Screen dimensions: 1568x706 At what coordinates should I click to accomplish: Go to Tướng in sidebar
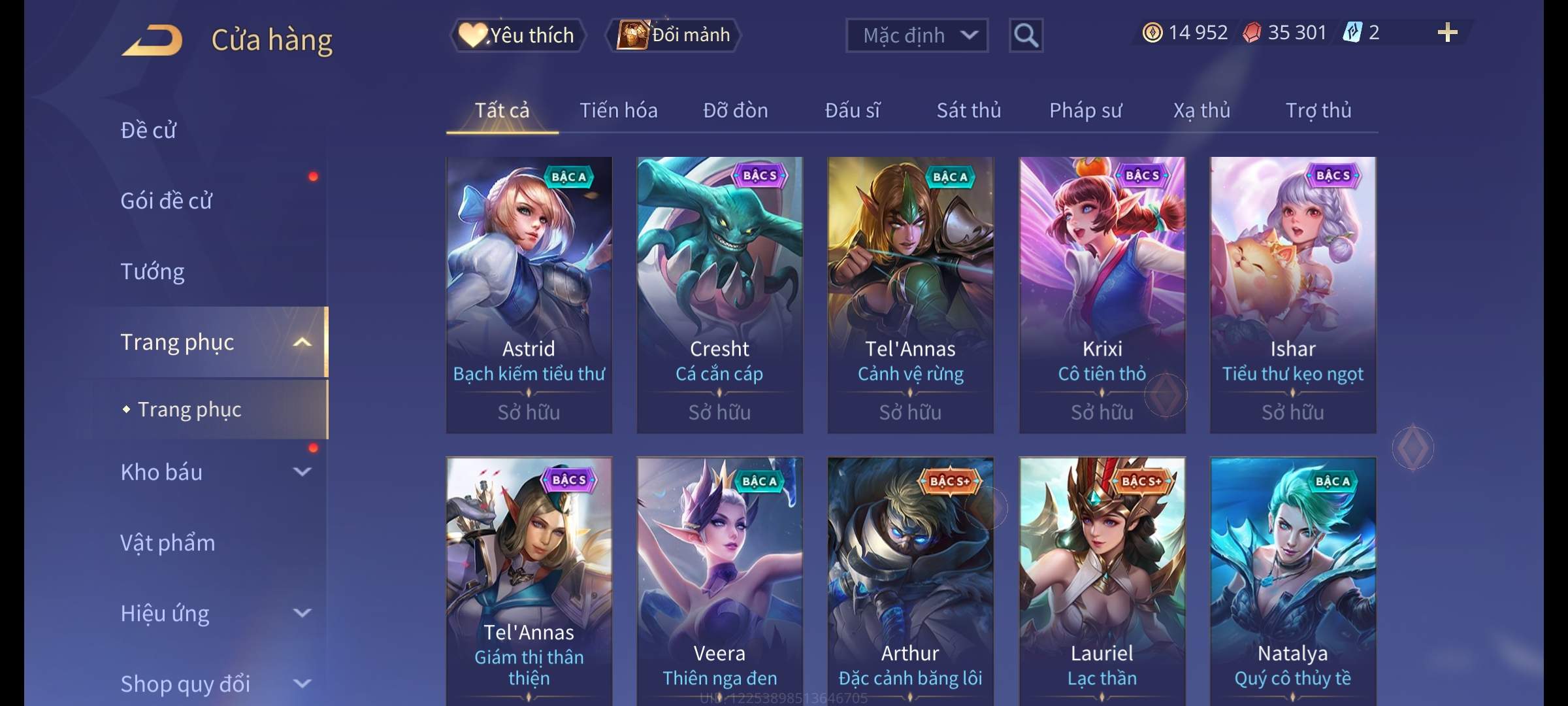point(153,271)
